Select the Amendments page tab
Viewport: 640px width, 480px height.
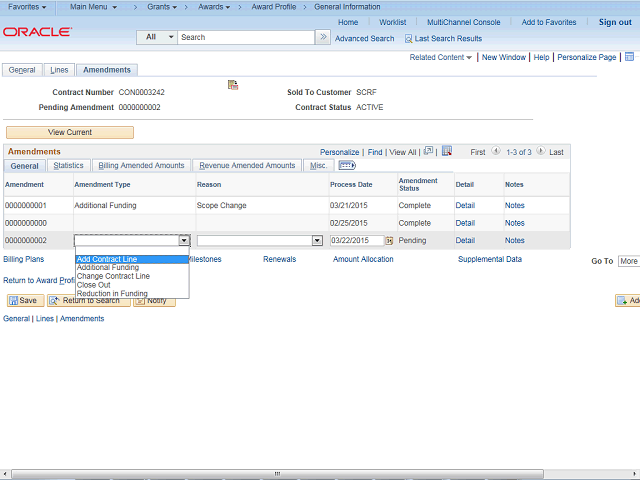[107, 70]
